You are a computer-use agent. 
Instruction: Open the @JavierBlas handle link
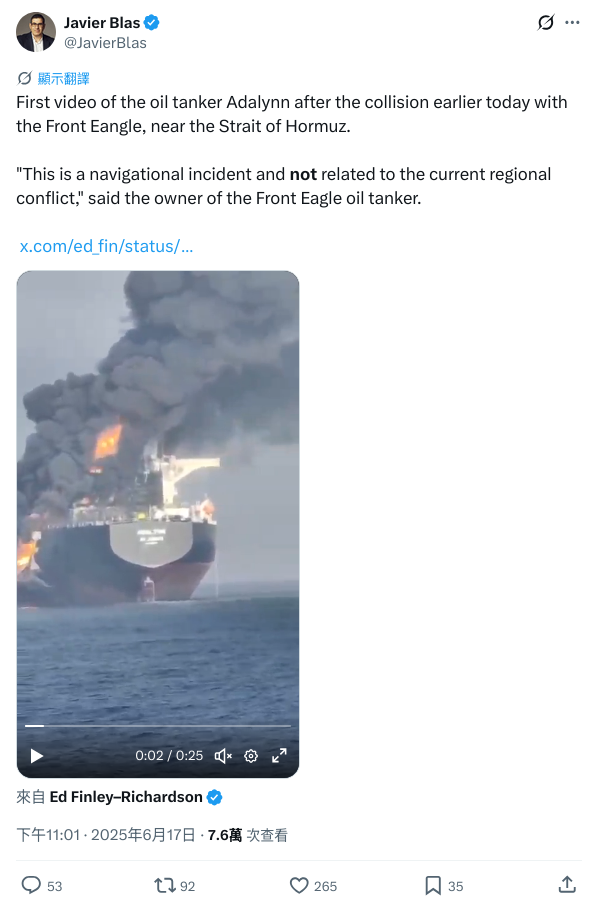[105, 43]
